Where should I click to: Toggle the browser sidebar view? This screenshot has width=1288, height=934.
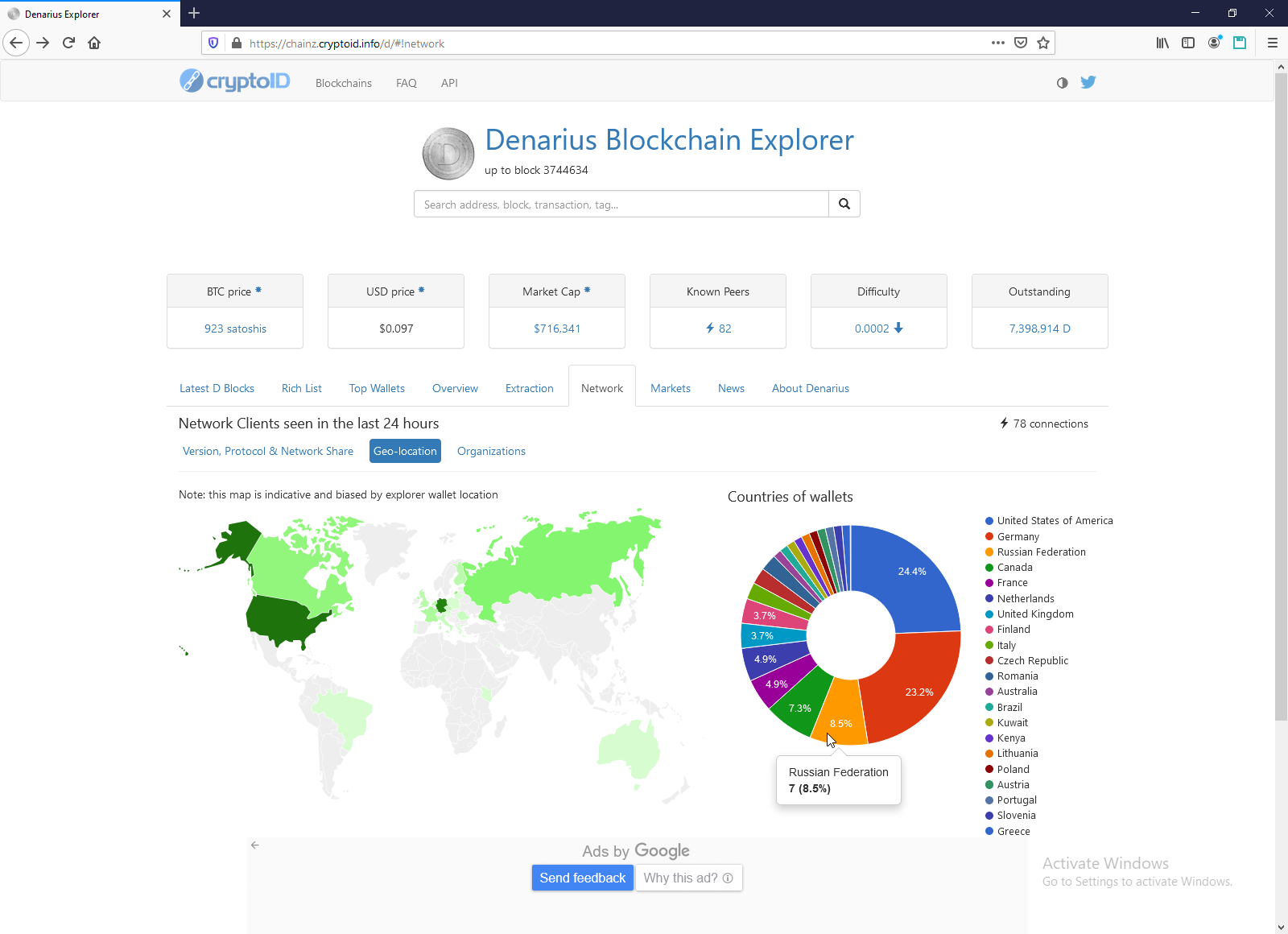click(x=1188, y=43)
